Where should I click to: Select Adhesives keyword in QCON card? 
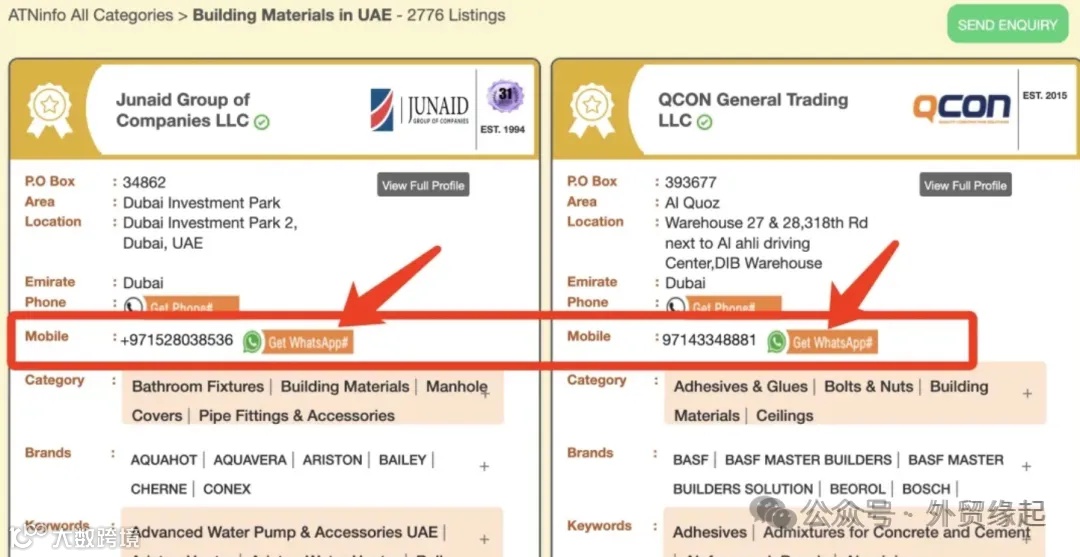pos(710,532)
